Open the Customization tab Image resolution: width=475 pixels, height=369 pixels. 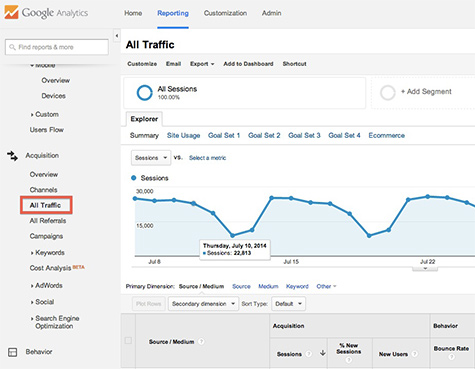(225, 13)
